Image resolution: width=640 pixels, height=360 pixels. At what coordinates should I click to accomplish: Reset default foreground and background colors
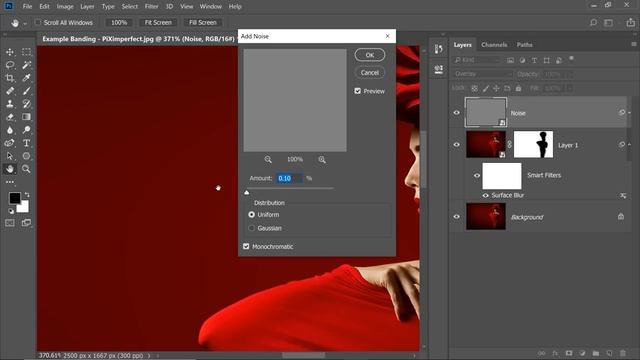pos(11,211)
